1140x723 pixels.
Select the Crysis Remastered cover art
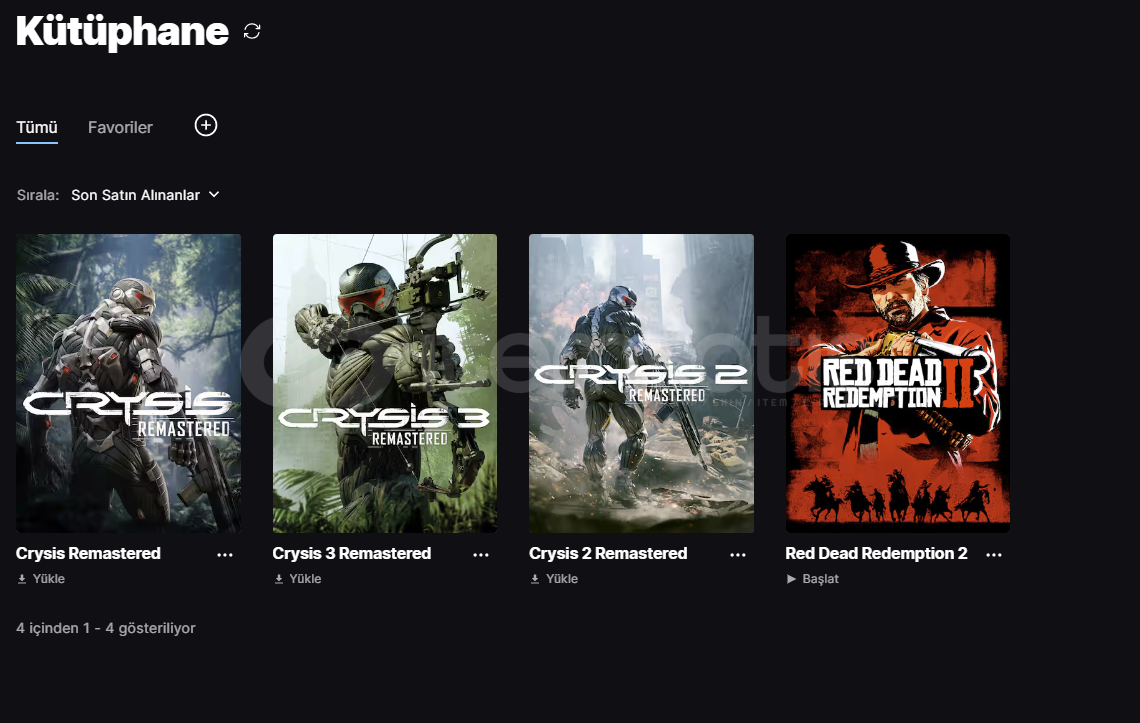(x=129, y=383)
